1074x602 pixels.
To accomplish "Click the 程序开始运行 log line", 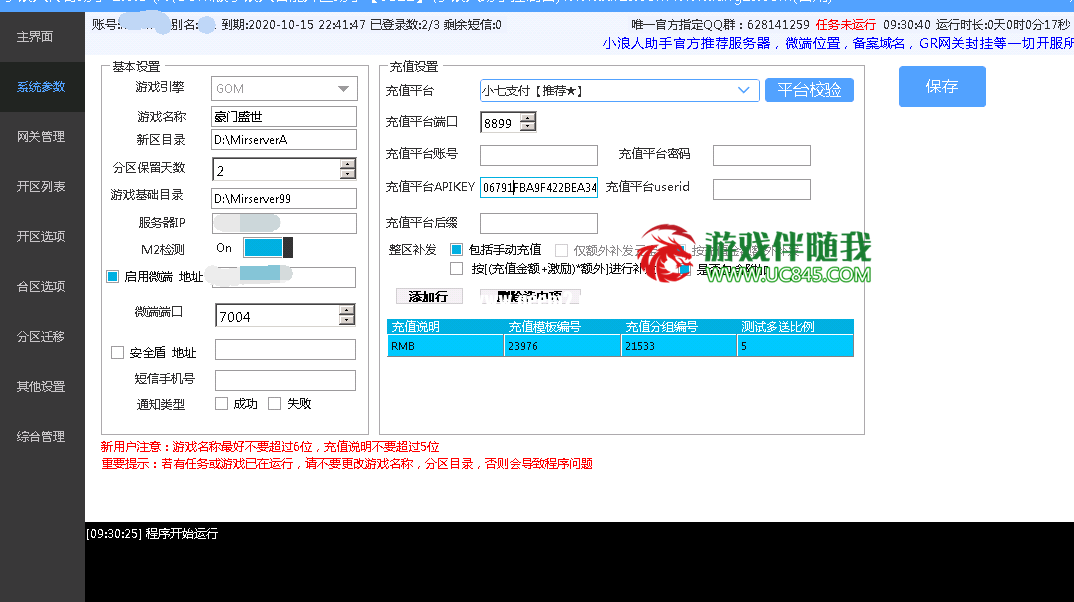I will coord(152,534).
